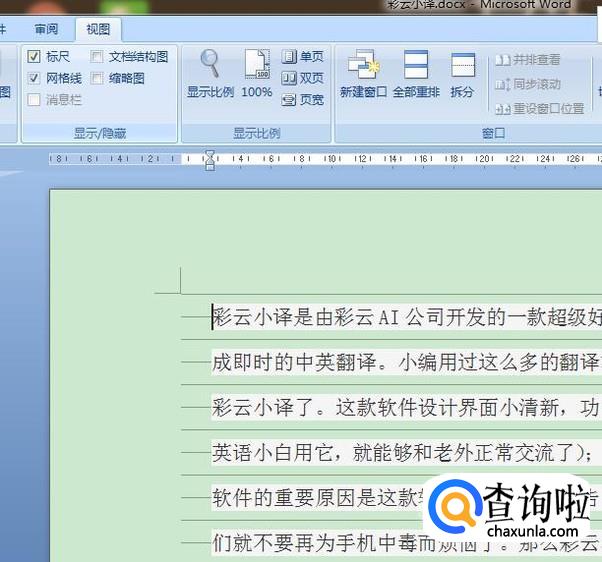Enable the 缩略图 thumbnails checkbox
The height and width of the screenshot is (562, 602).
pyautogui.click(x=97, y=78)
